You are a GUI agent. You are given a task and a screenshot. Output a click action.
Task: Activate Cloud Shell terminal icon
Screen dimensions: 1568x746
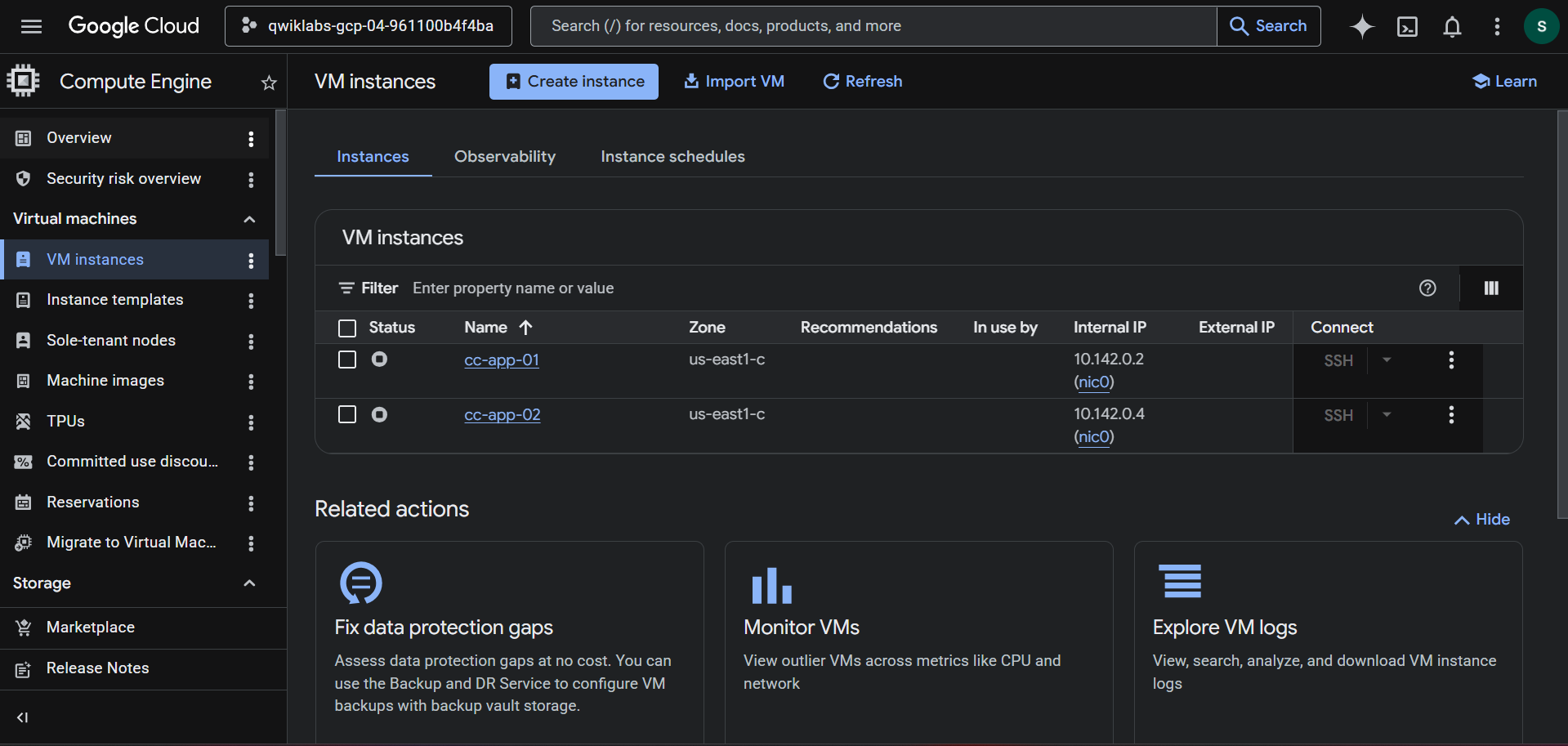[1407, 26]
